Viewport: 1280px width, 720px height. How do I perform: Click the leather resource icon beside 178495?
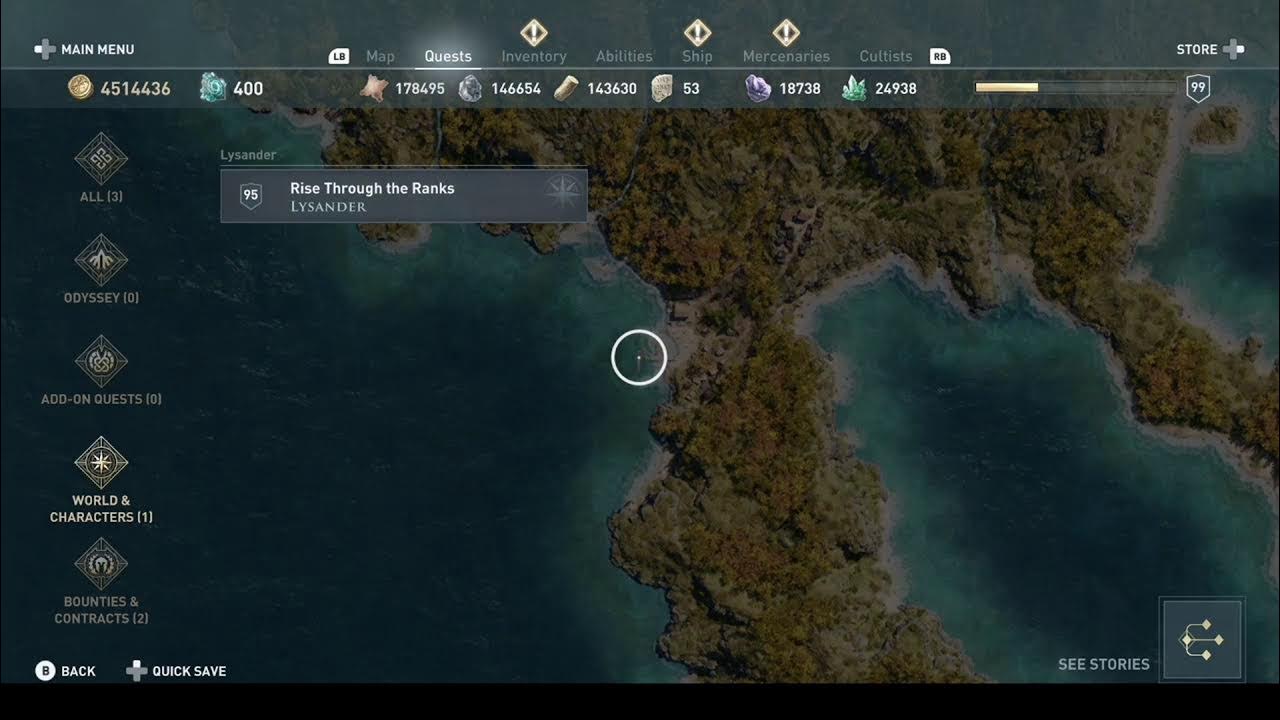click(x=374, y=88)
